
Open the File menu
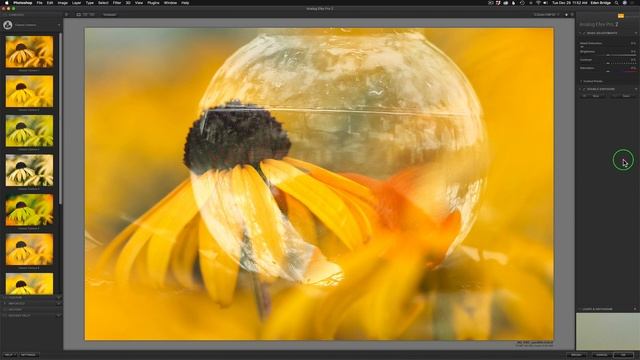point(40,3)
